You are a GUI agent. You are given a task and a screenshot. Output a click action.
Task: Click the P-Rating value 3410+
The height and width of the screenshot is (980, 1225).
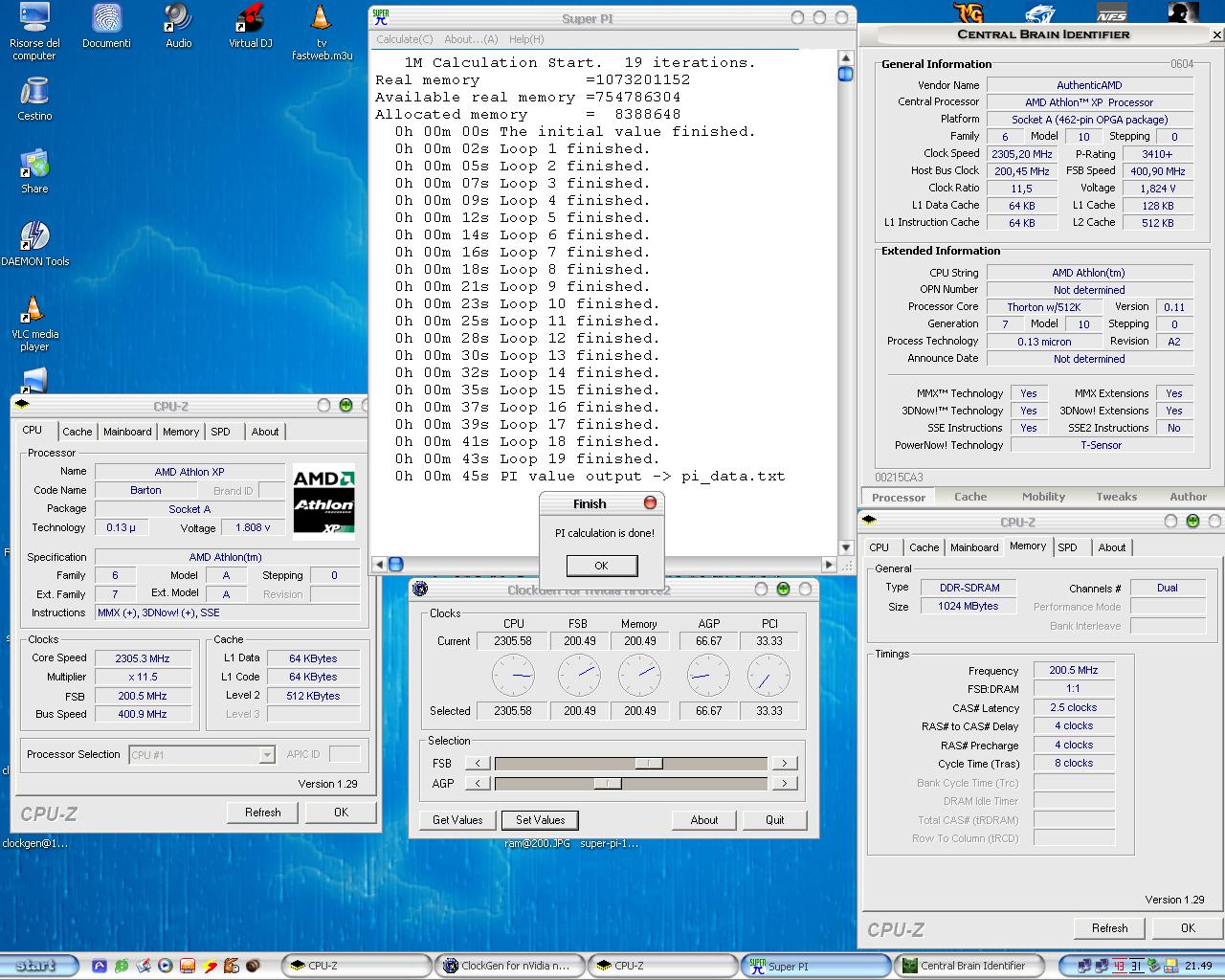coord(1157,154)
